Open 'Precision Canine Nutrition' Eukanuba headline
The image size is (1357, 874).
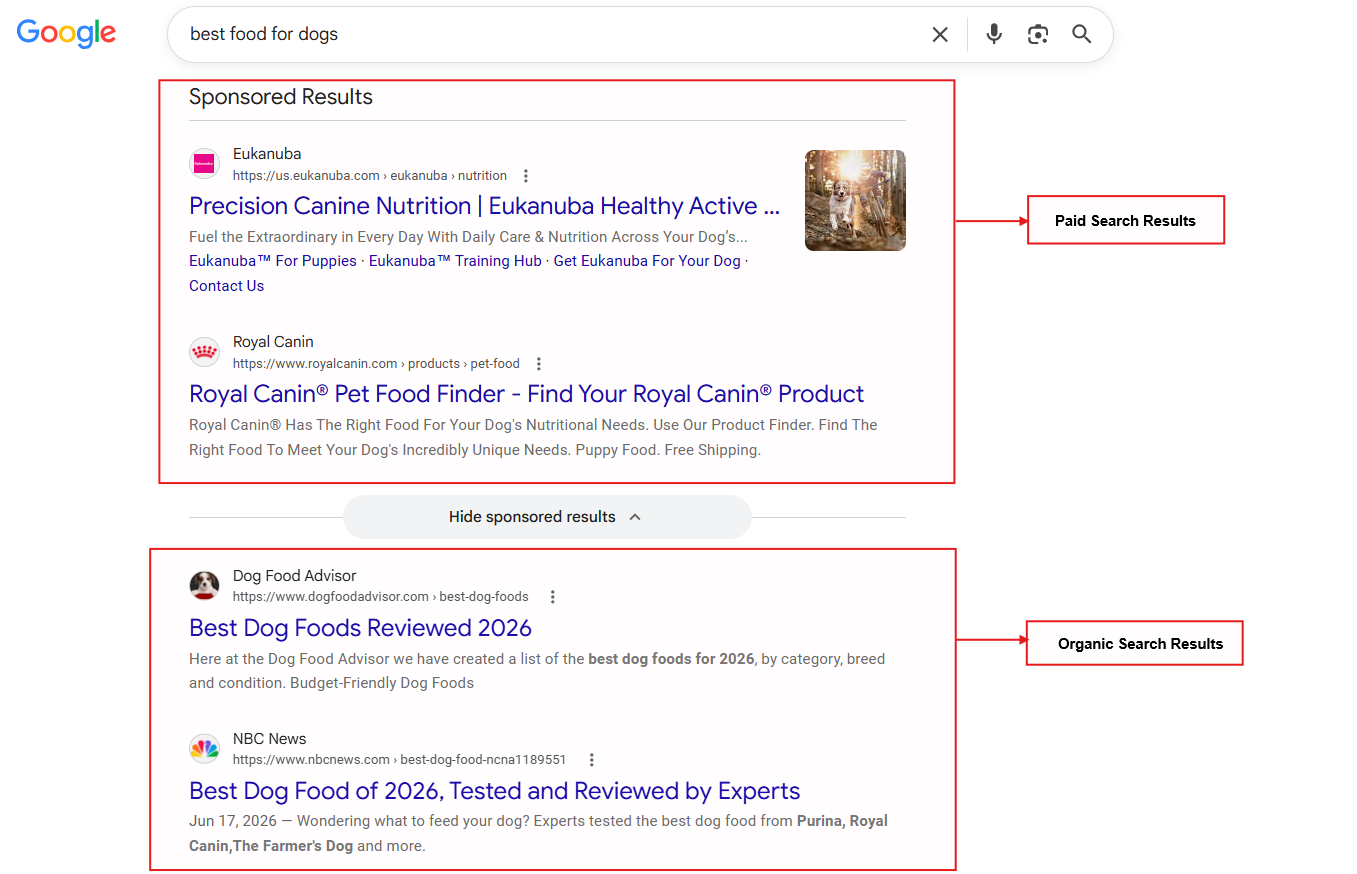484,206
